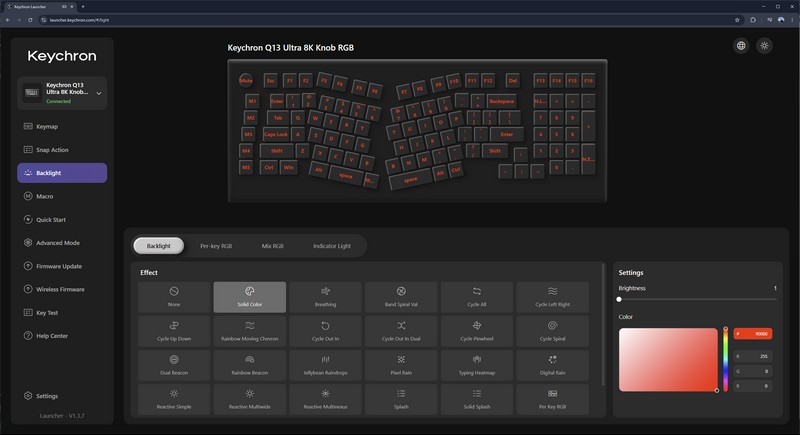Click the G value field
The width and height of the screenshot is (800, 435).
753,371
